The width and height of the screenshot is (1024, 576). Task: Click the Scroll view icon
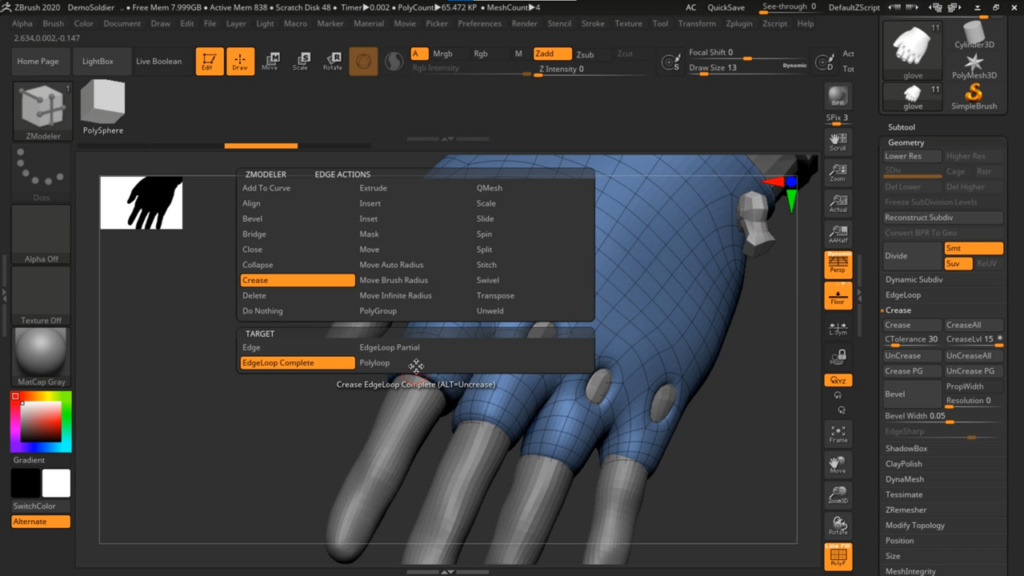pos(838,141)
